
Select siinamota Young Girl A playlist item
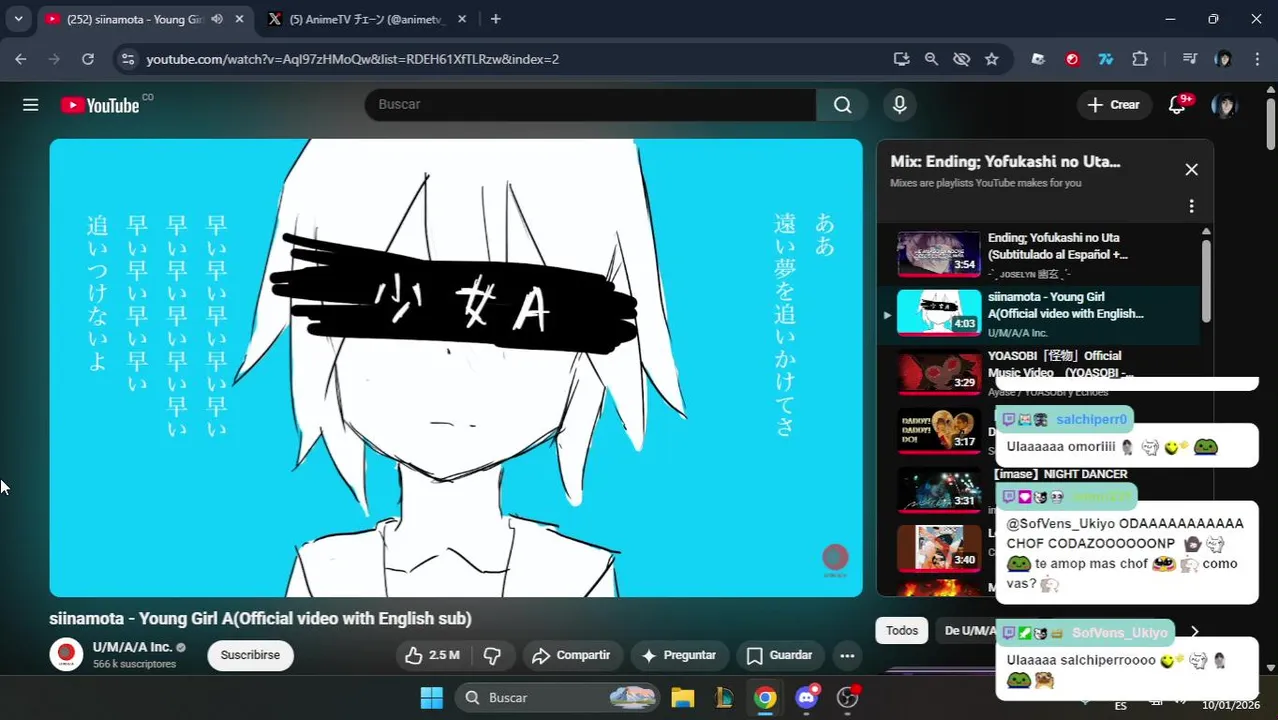click(1038, 315)
